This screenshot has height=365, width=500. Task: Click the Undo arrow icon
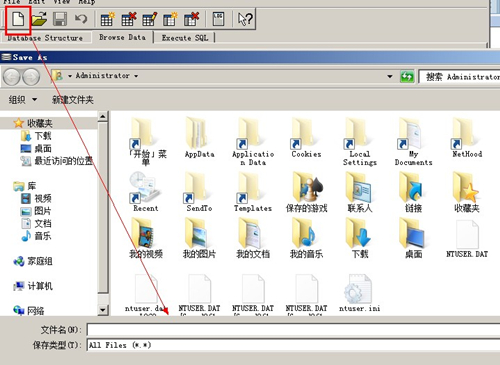point(81,19)
